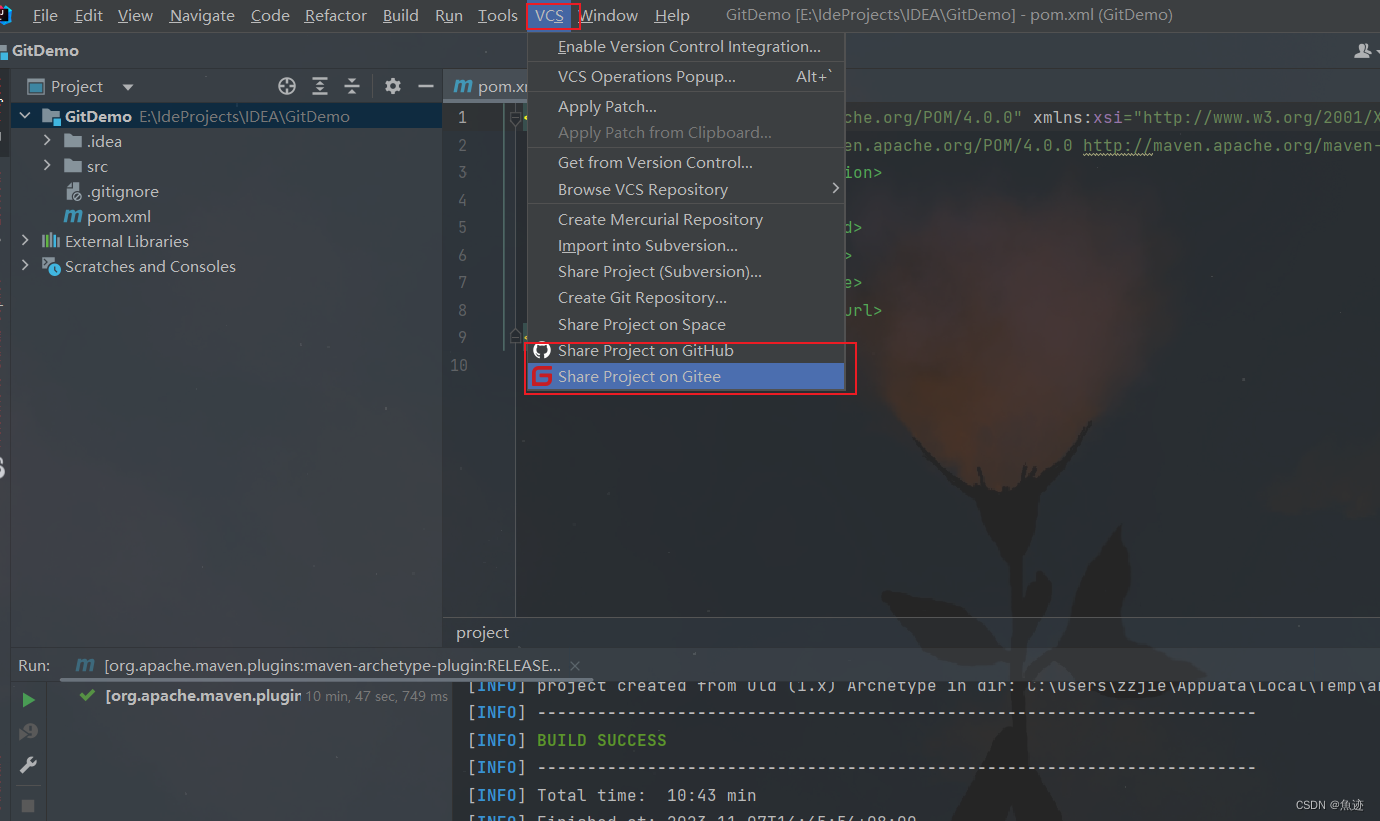The height and width of the screenshot is (821, 1380).
Task: Open the Refactor menu
Action: 336,15
